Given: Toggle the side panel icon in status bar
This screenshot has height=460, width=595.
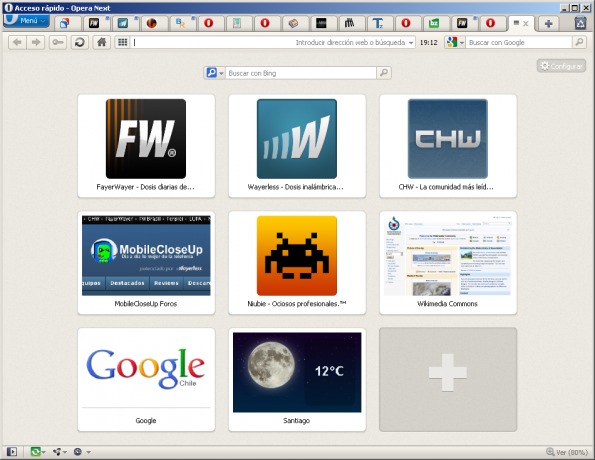Looking at the screenshot, I should click(x=12, y=452).
